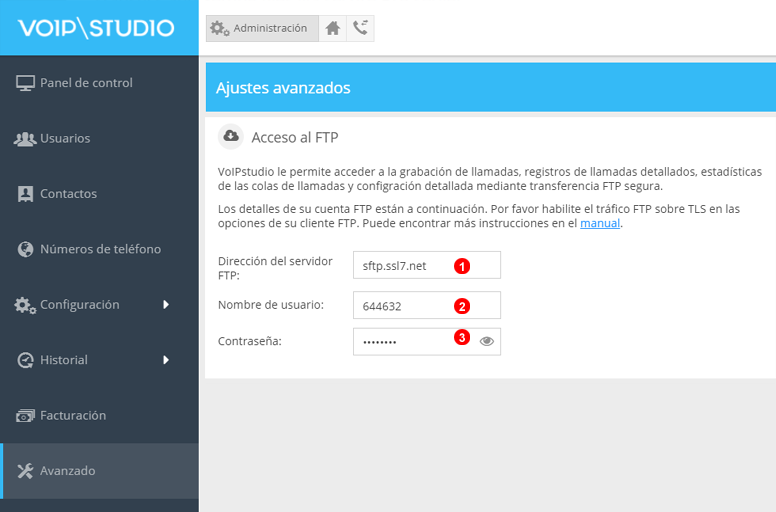
Task: Click the Avanzado wrench icon
Action: [26, 470]
